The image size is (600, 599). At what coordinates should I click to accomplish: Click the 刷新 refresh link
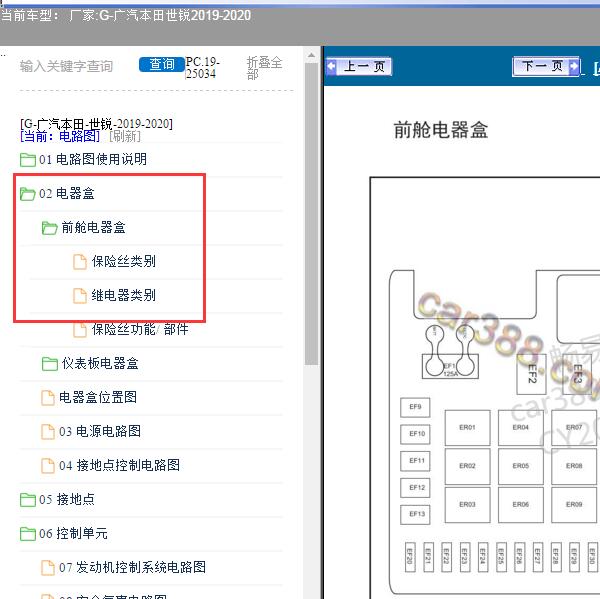pos(125,136)
